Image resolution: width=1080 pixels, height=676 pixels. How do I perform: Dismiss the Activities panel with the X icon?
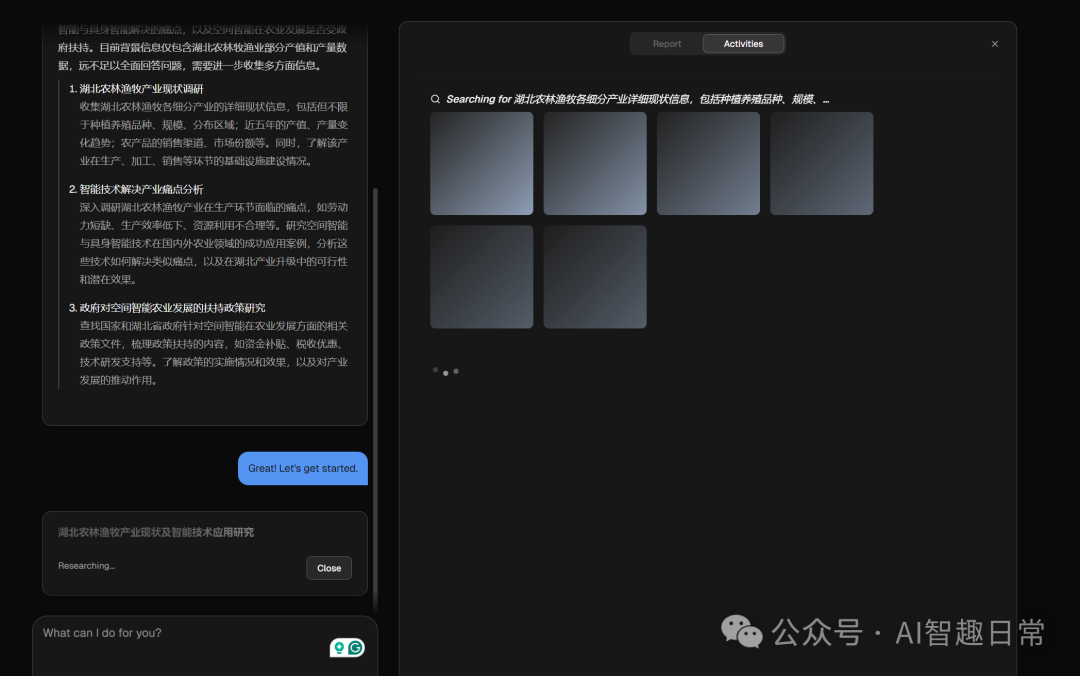pos(994,44)
